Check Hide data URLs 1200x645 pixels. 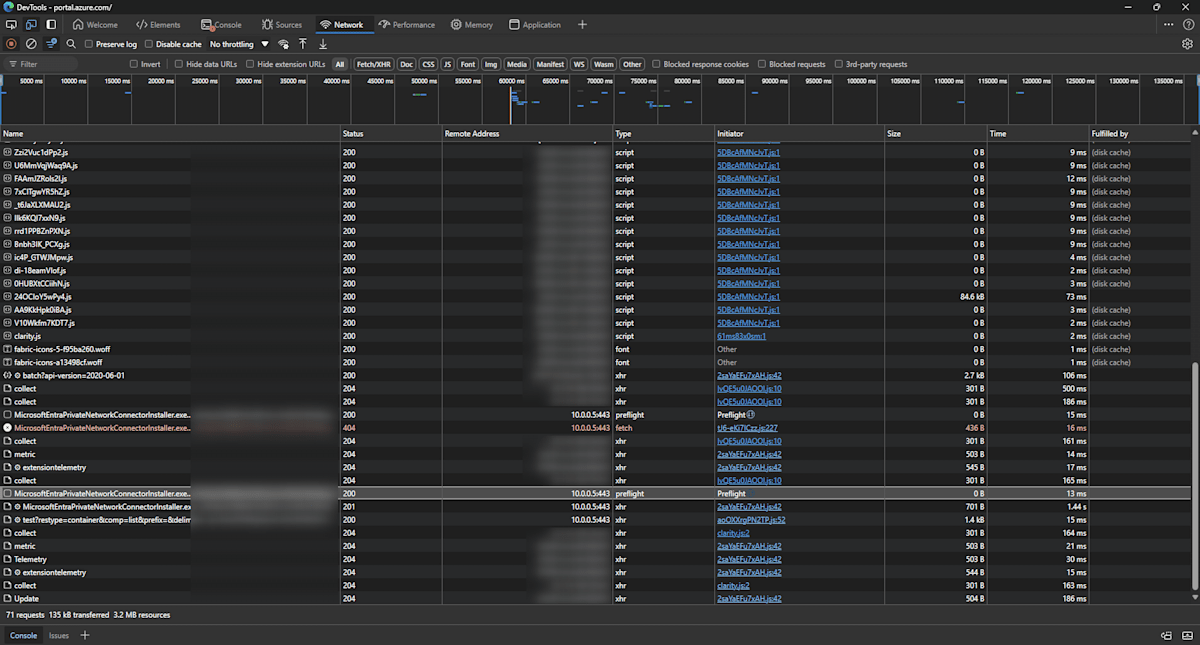[x=179, y=64]
